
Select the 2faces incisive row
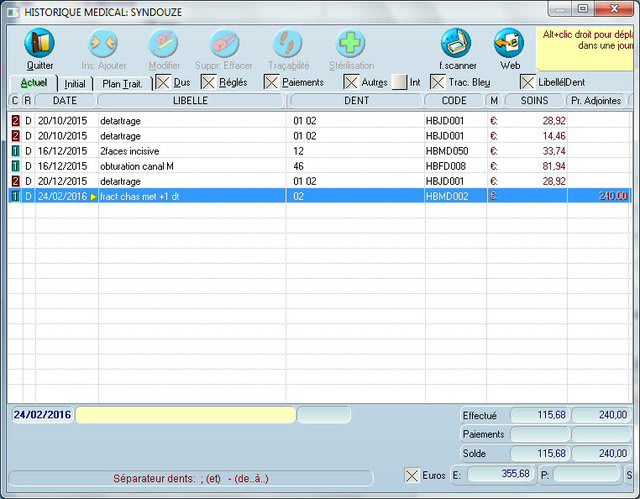[129, 151]
